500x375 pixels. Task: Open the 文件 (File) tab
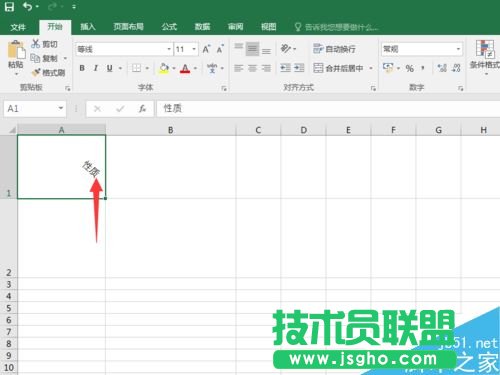[18, 27]
